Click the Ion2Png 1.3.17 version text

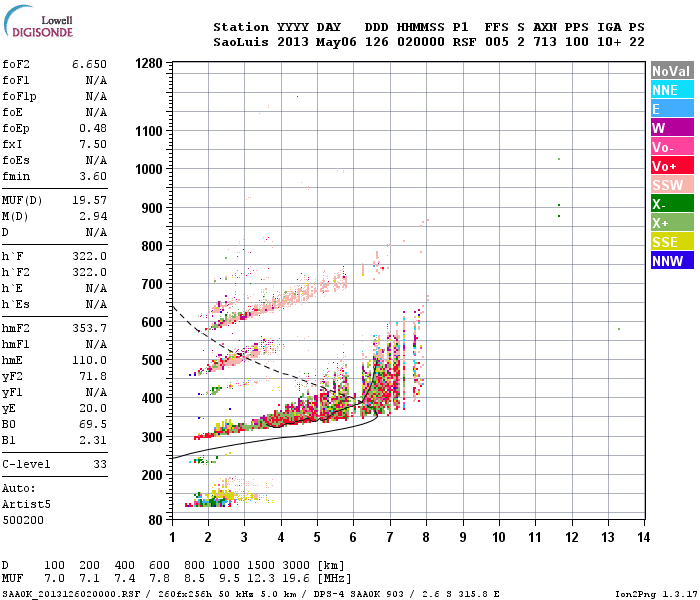[x=656, y=594]
